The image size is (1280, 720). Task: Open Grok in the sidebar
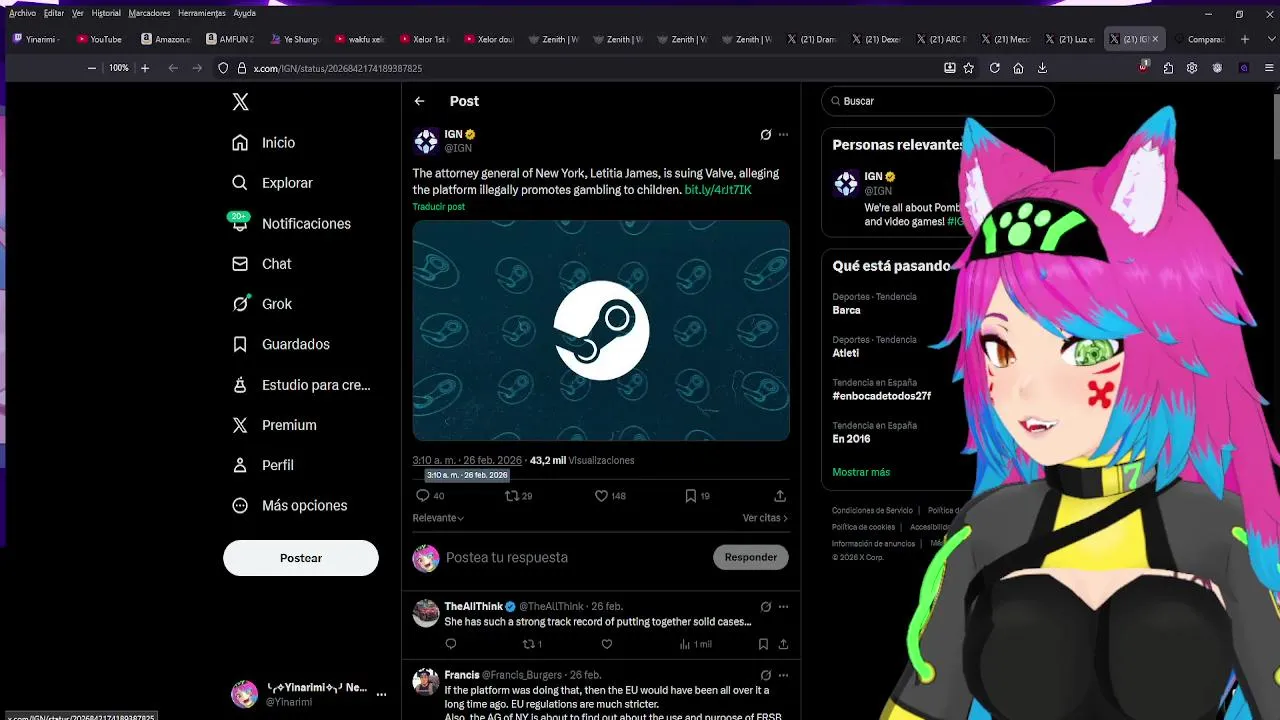tap(262, 304)
